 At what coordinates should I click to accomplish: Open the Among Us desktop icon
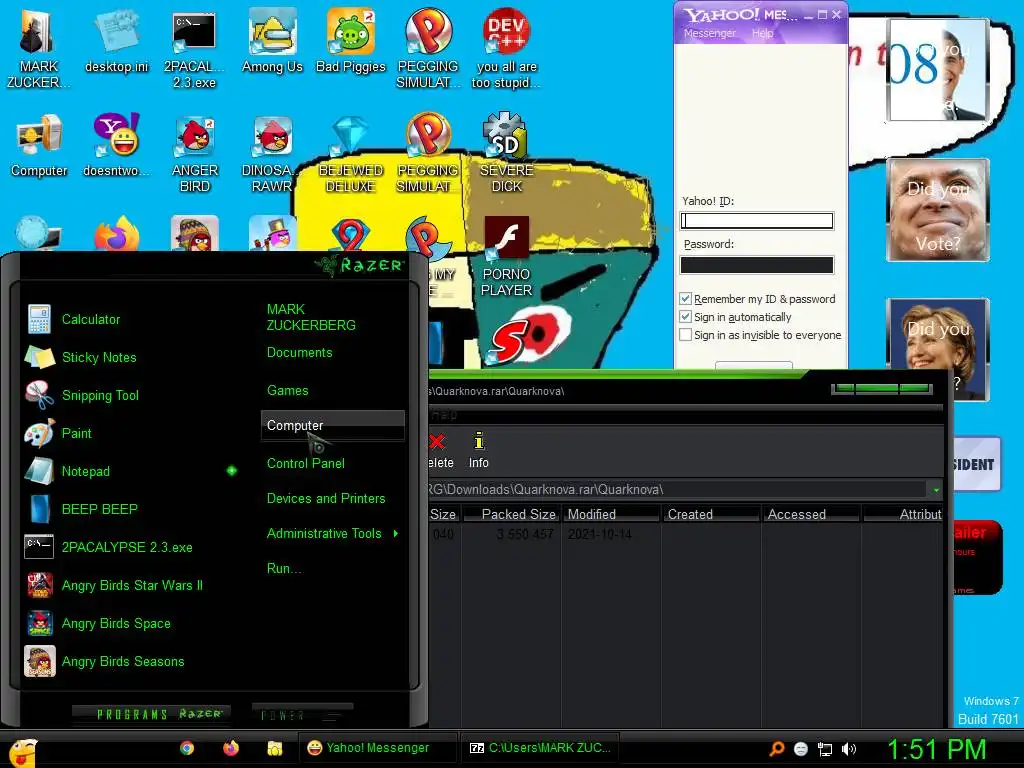point(272,40)
